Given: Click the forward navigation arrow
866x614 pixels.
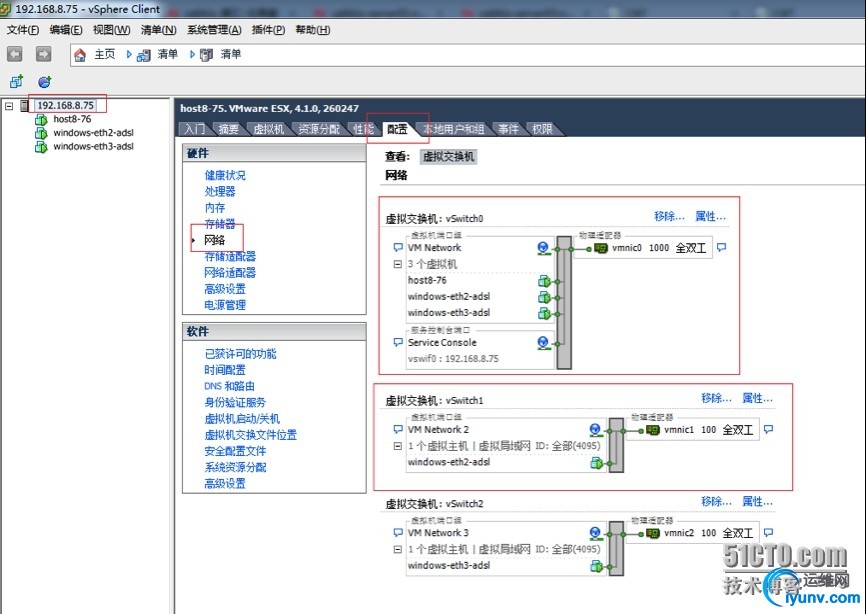Looking at the screenshot, I should tap(44, 54).
